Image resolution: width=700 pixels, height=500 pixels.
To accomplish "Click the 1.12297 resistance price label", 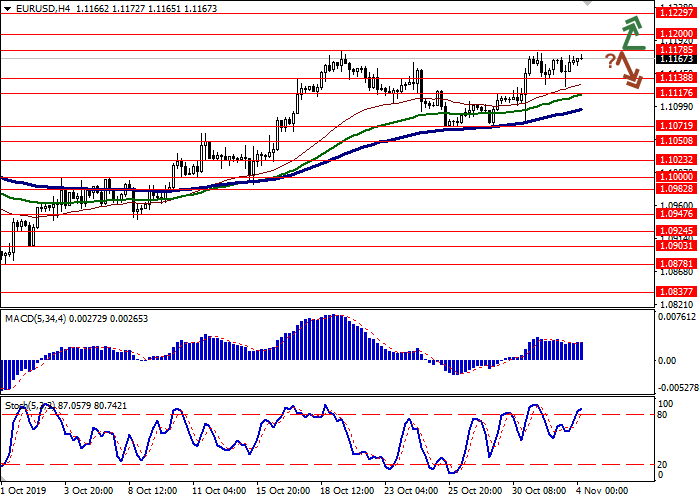I will pos(676,13).
